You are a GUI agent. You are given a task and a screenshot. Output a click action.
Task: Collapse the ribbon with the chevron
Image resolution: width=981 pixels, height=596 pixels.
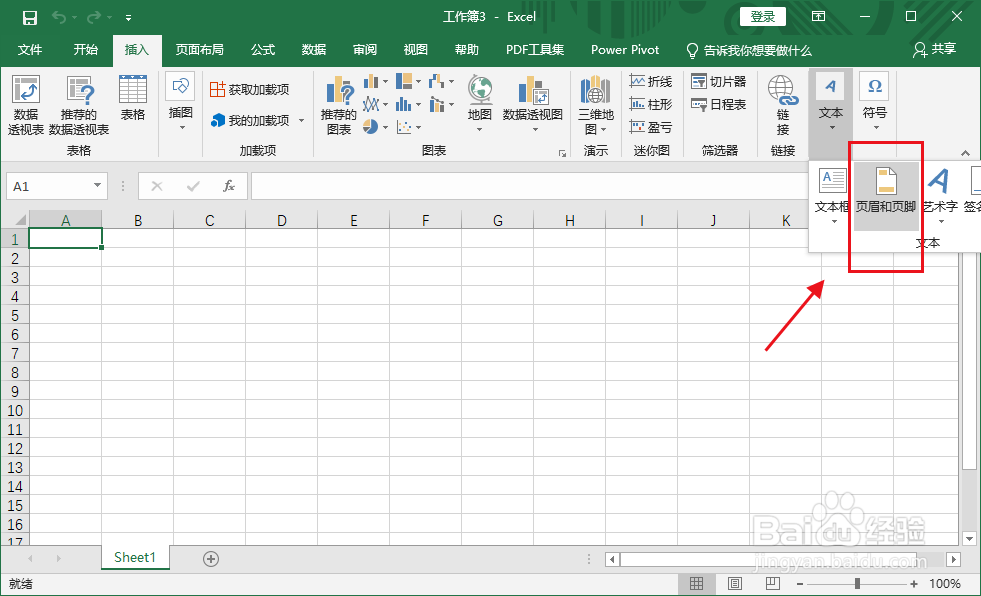pos(965,153)
